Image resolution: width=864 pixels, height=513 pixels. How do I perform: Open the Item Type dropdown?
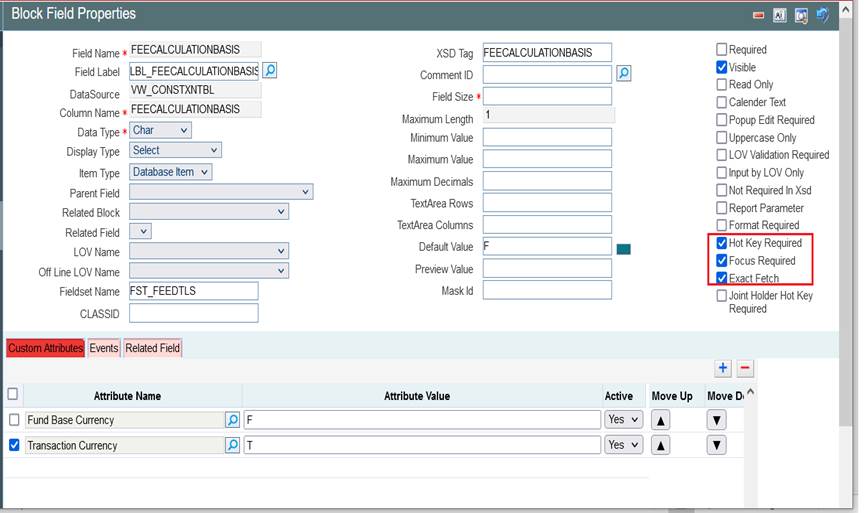pos(170,172)
